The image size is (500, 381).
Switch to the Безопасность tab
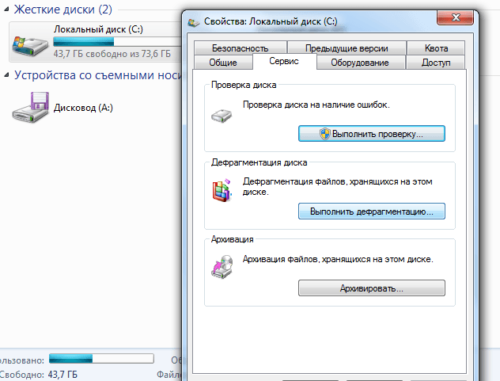click(x=240, y=48)
